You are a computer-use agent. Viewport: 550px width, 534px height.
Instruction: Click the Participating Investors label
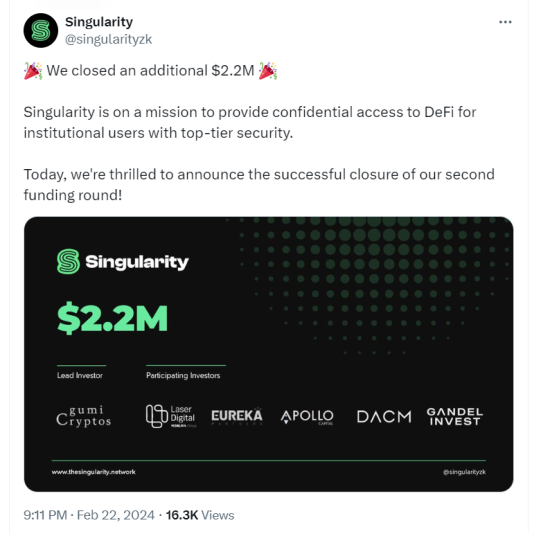[183, 375]
